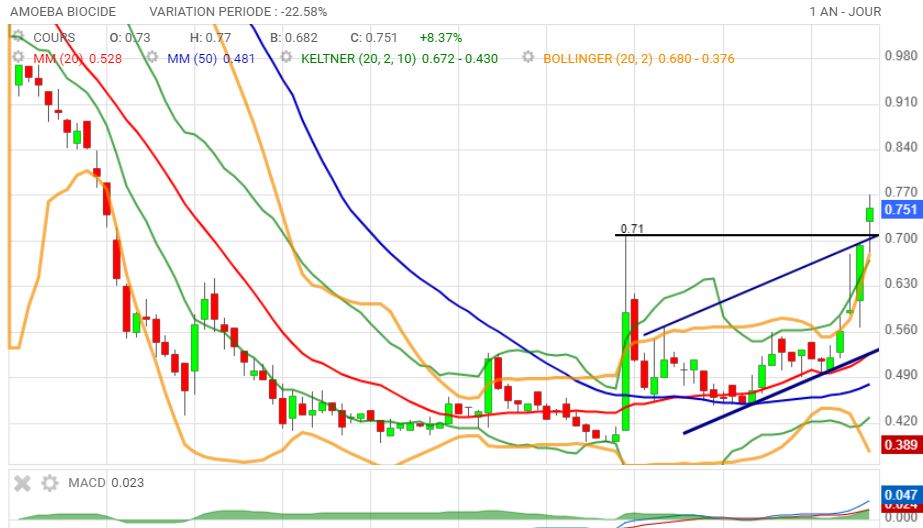This screenshot has width=923, height=528.
Task: Click the open value O: 0.73
Action: (x=130, y=38)
